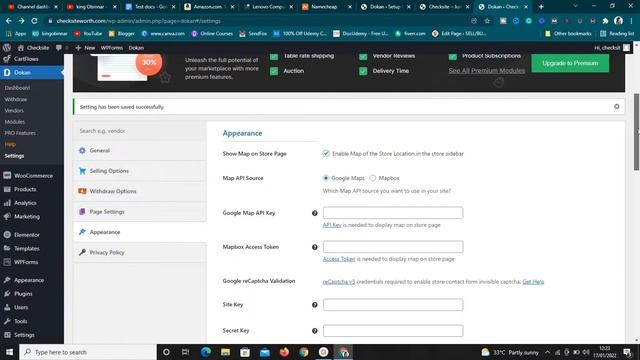Switch to the Appearance settings tab

[140, 232]
